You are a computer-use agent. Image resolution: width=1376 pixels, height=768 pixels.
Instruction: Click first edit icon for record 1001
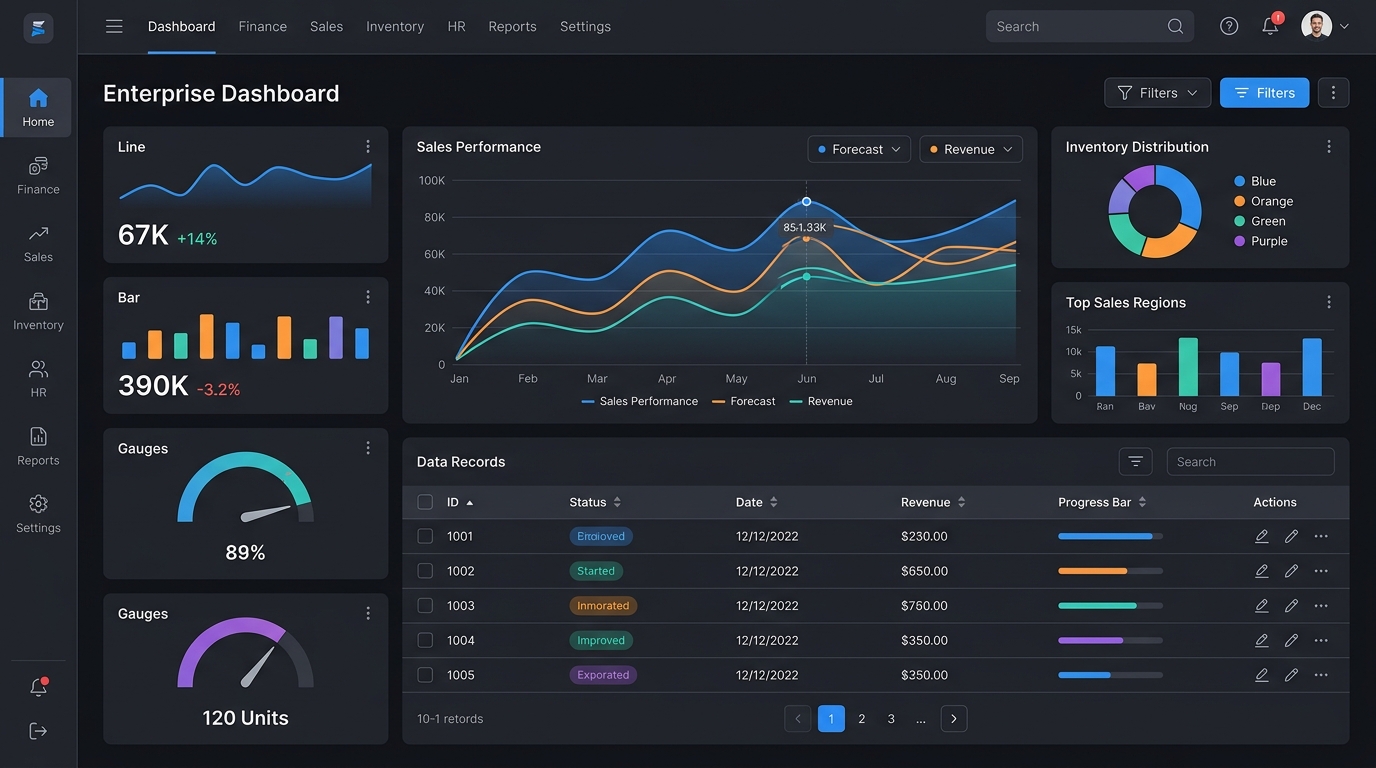(1262, 536)
